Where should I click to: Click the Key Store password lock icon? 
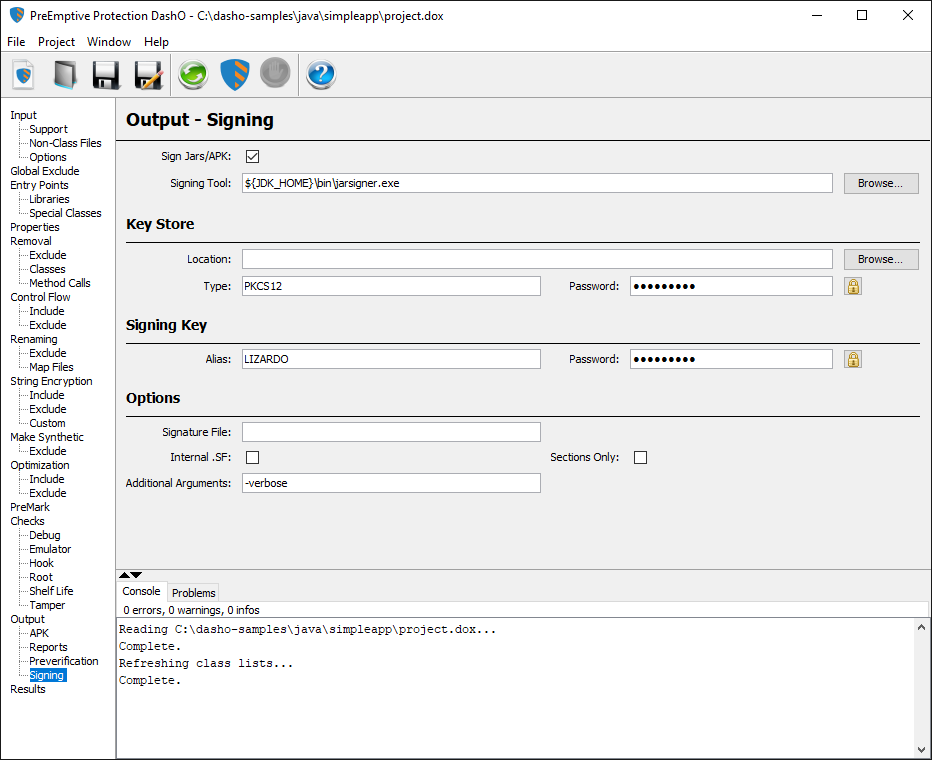854,286
